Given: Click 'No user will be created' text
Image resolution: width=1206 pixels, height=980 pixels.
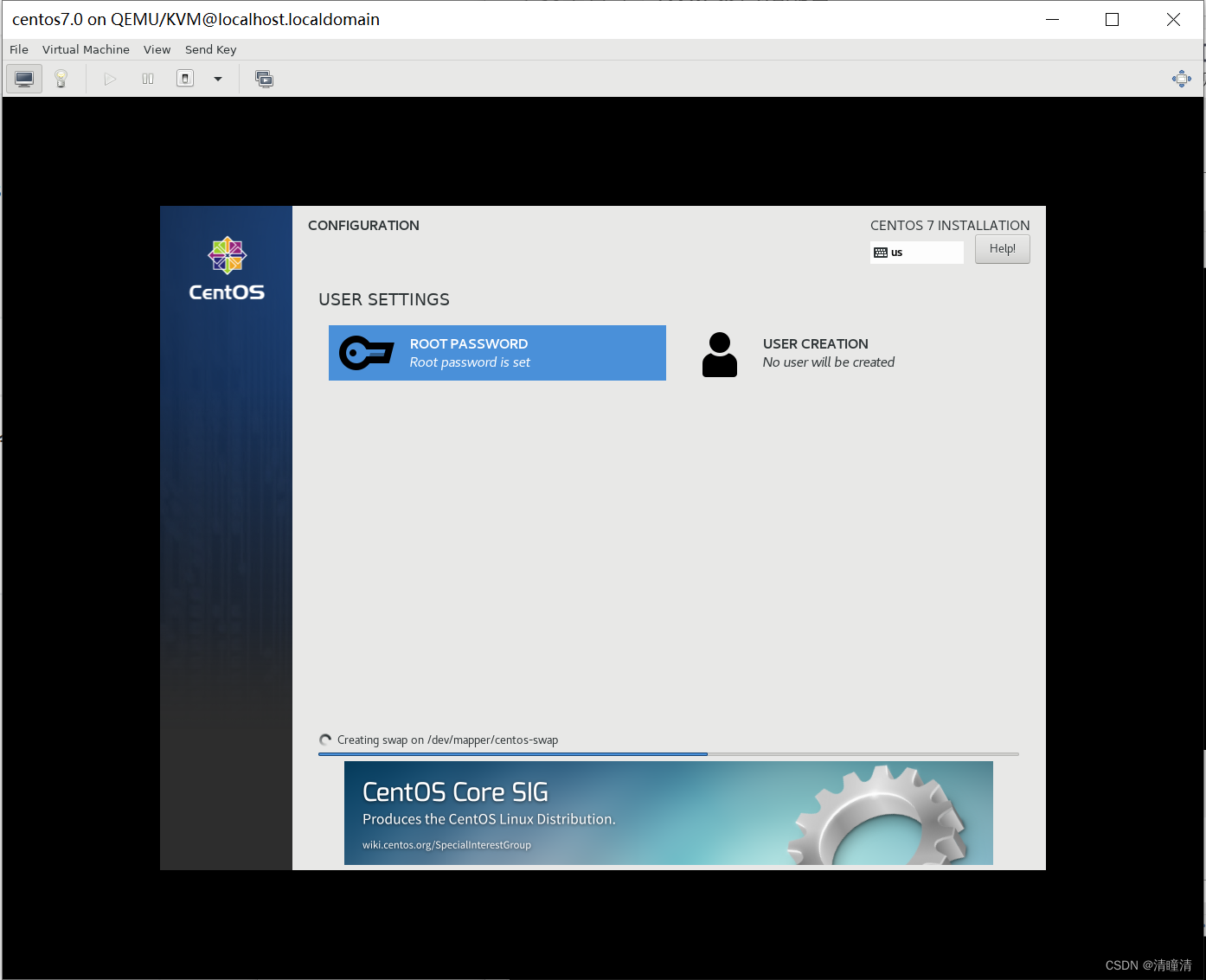Looking at the screenshot, I should (x=829, y=362).
